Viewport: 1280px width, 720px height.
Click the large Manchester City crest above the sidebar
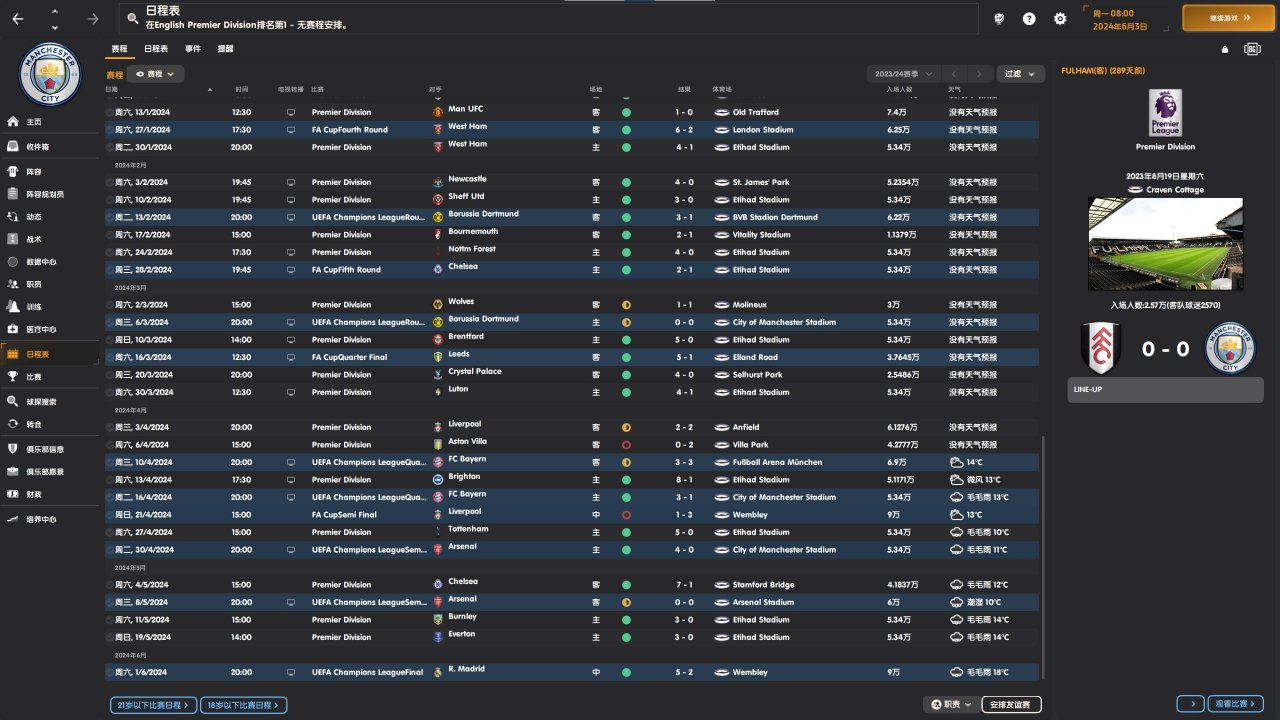coord(49,73)
